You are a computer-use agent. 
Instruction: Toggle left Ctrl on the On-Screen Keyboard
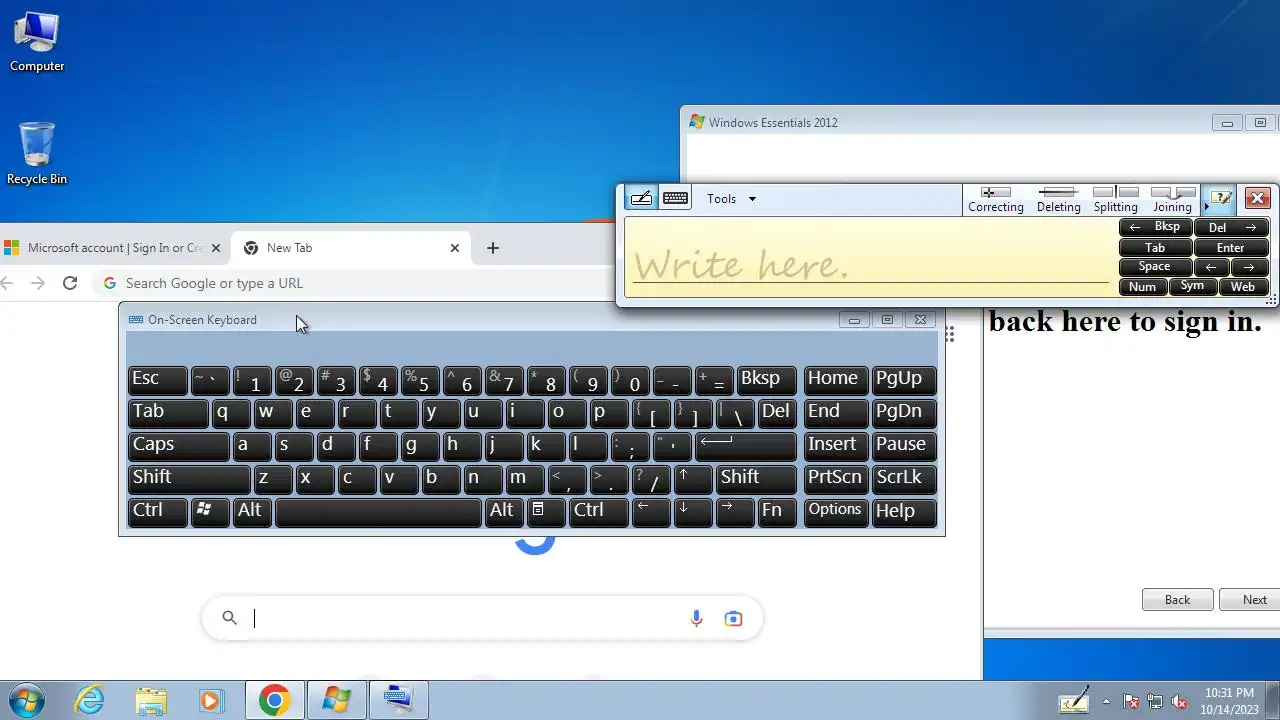tap(158, 511)
